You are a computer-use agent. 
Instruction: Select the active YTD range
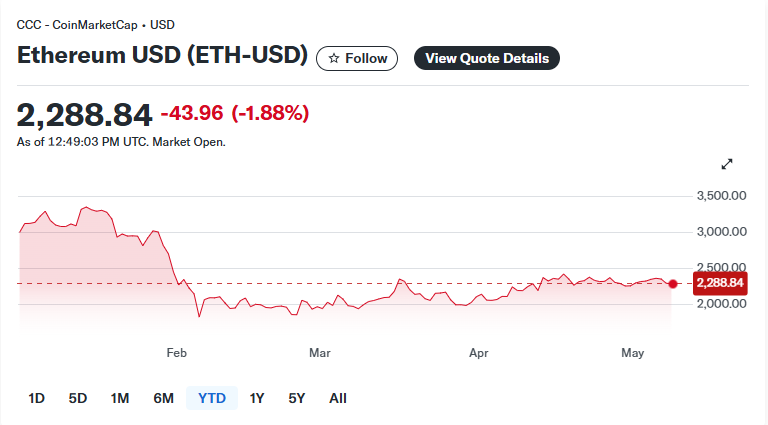click(212, 398)
